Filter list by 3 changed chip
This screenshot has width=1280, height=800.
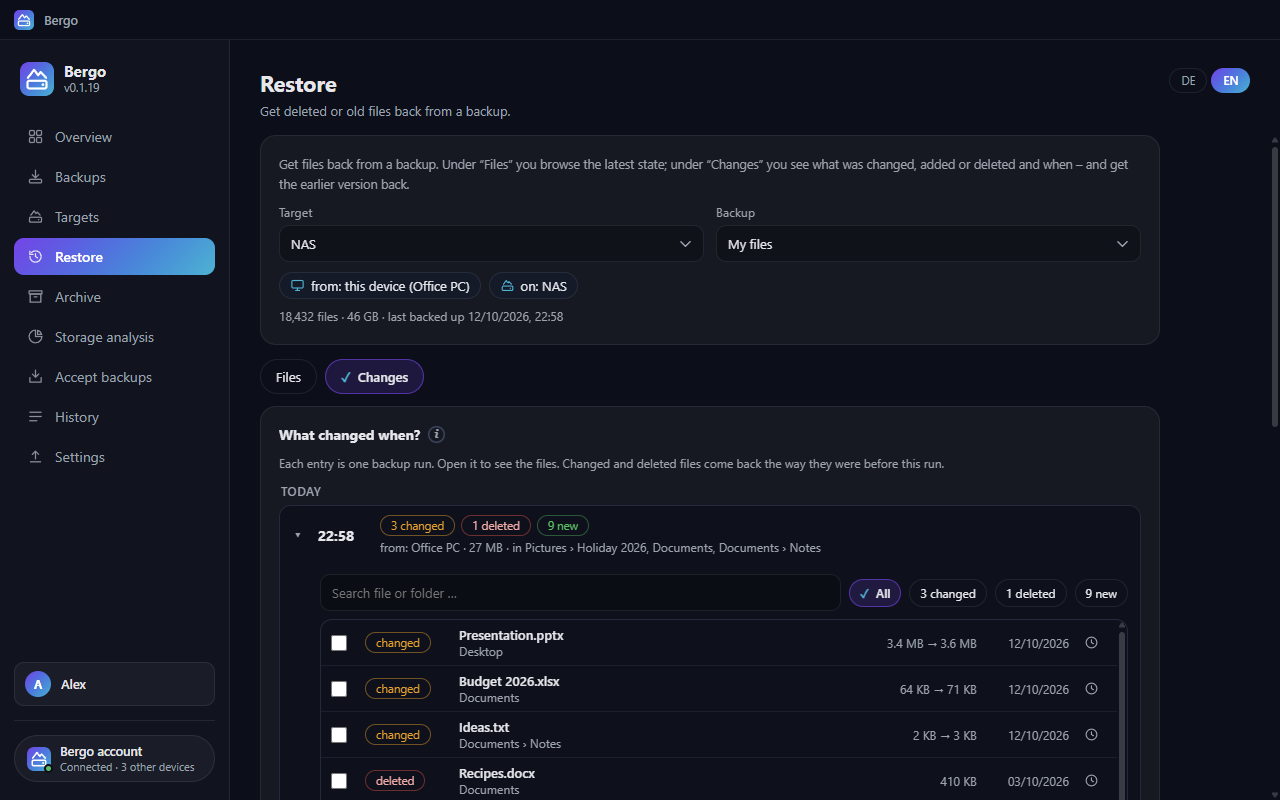[947, 593]
